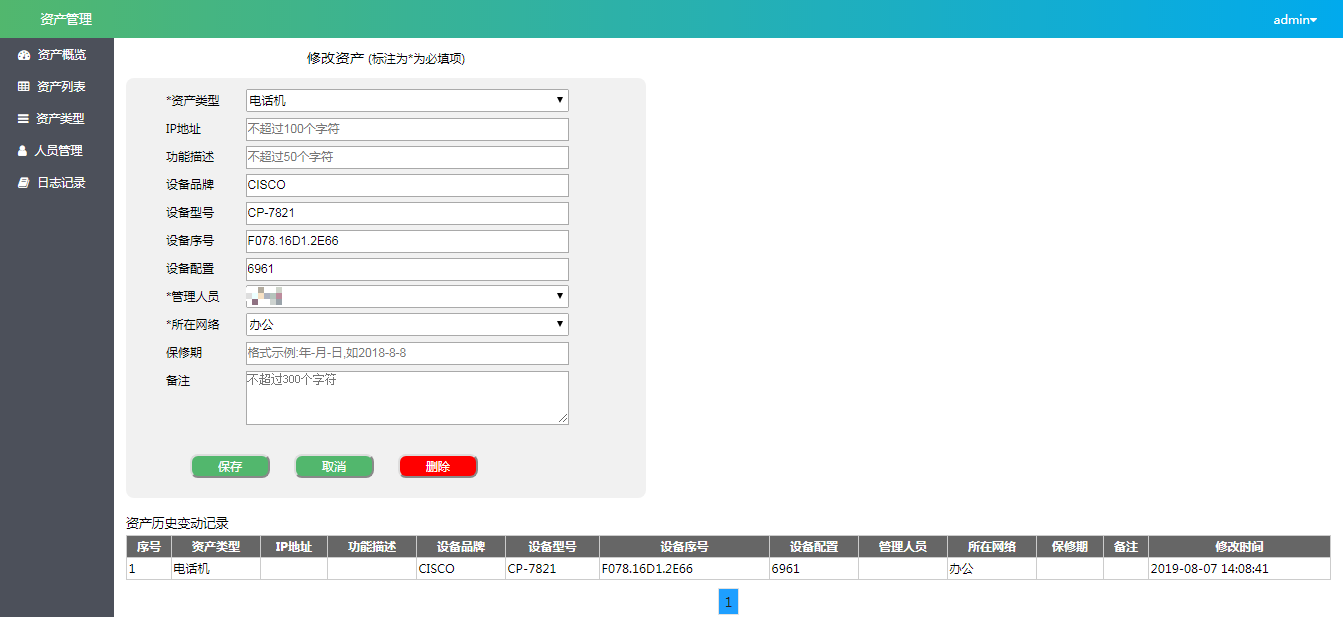Focus the 保修期 date input field
Screen dimensions: 1343x617
tap(407, 353)
